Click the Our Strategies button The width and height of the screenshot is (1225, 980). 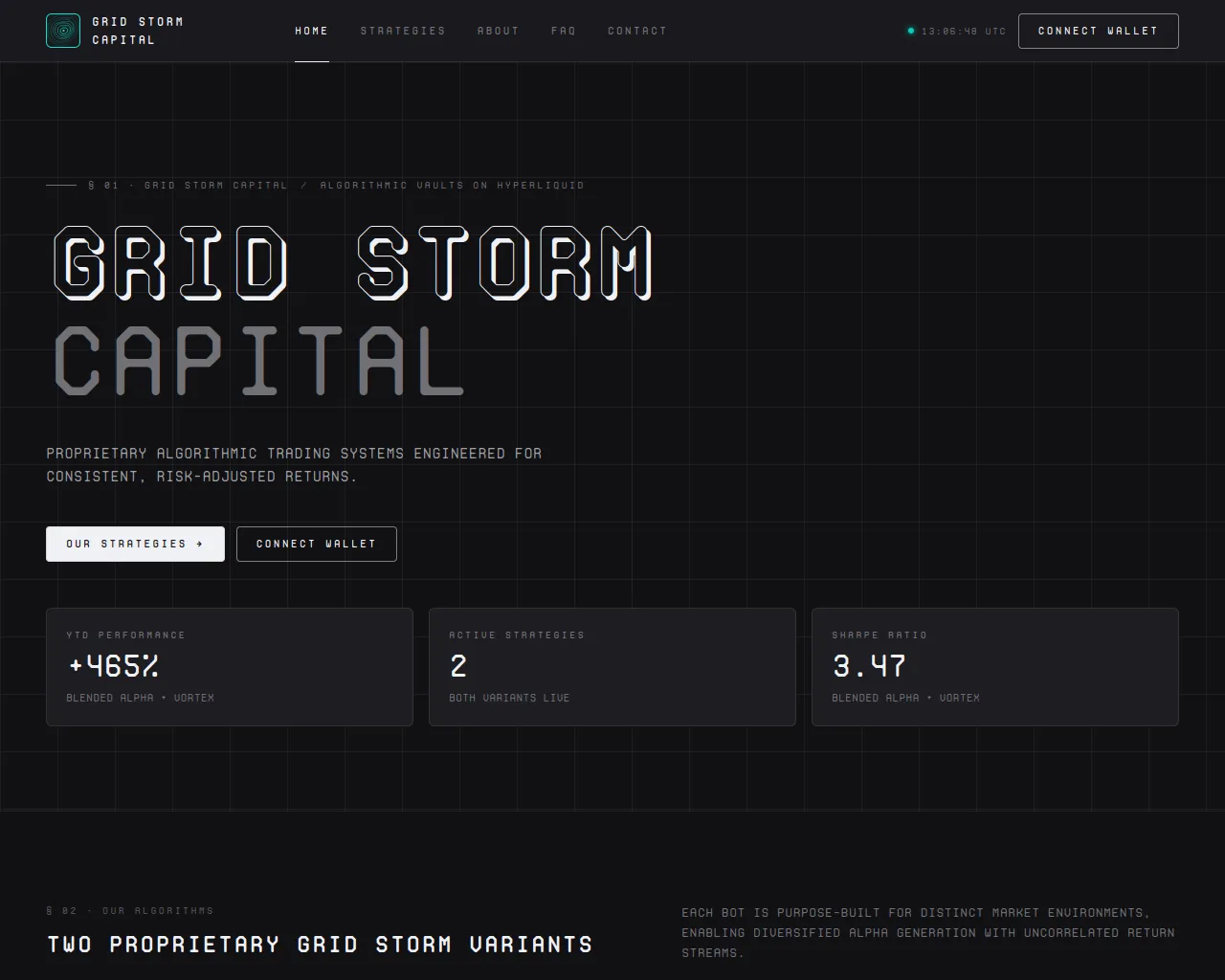tap(135, 544)
